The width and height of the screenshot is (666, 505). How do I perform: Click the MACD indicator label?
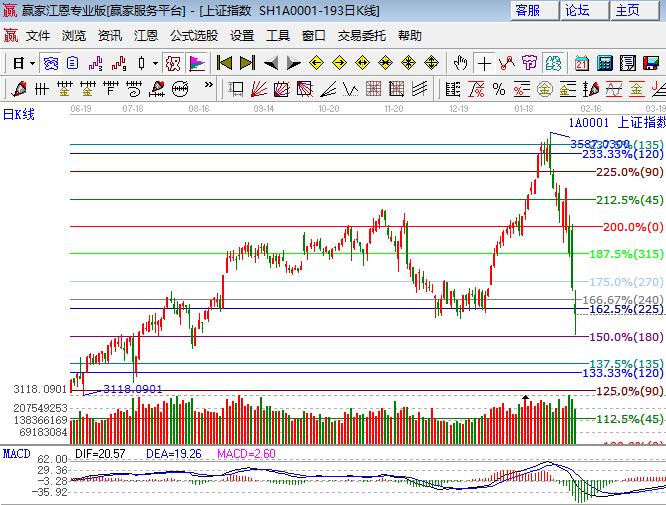[x=16, y=453]
